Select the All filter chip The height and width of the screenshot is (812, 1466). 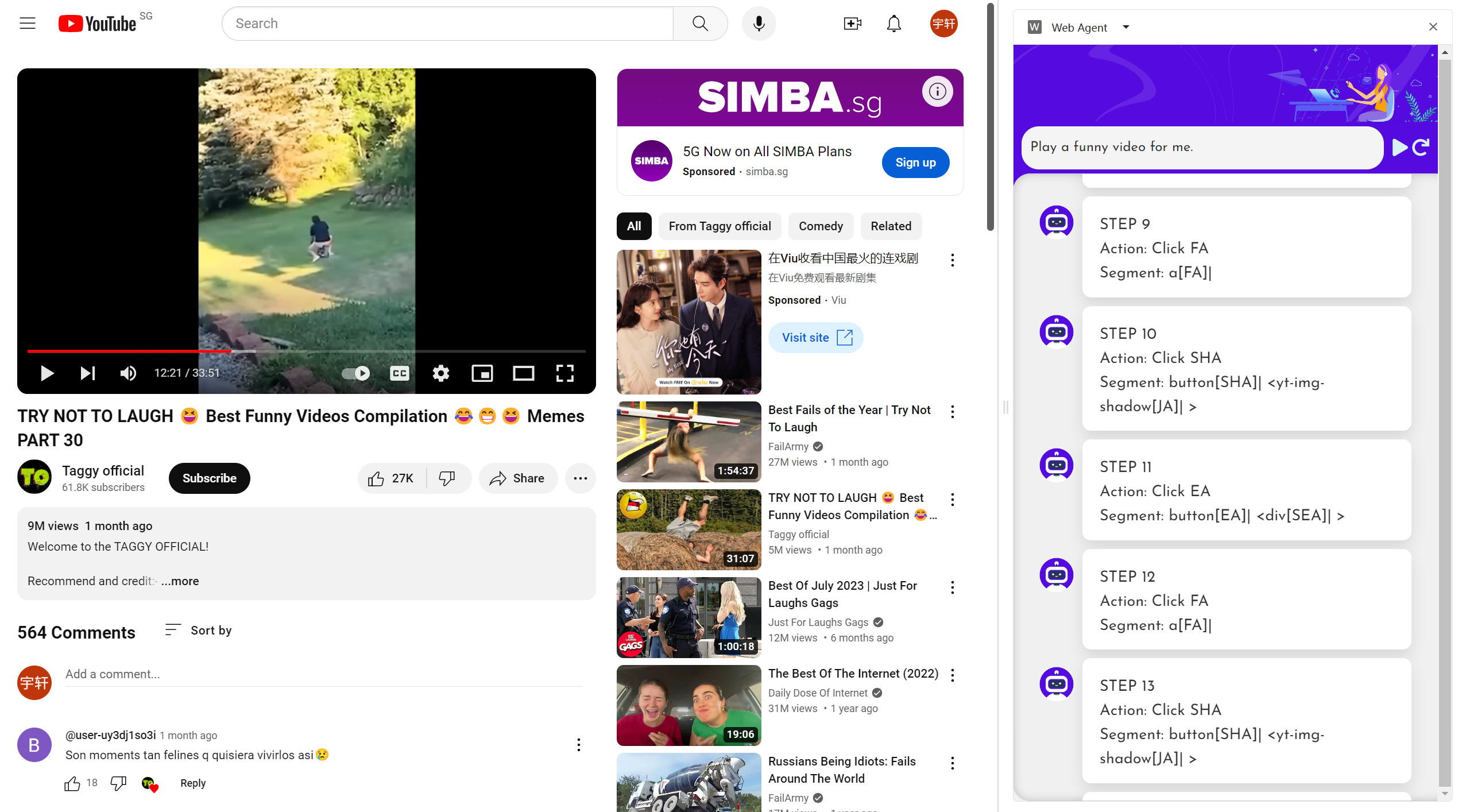click(x=634, y=226)
